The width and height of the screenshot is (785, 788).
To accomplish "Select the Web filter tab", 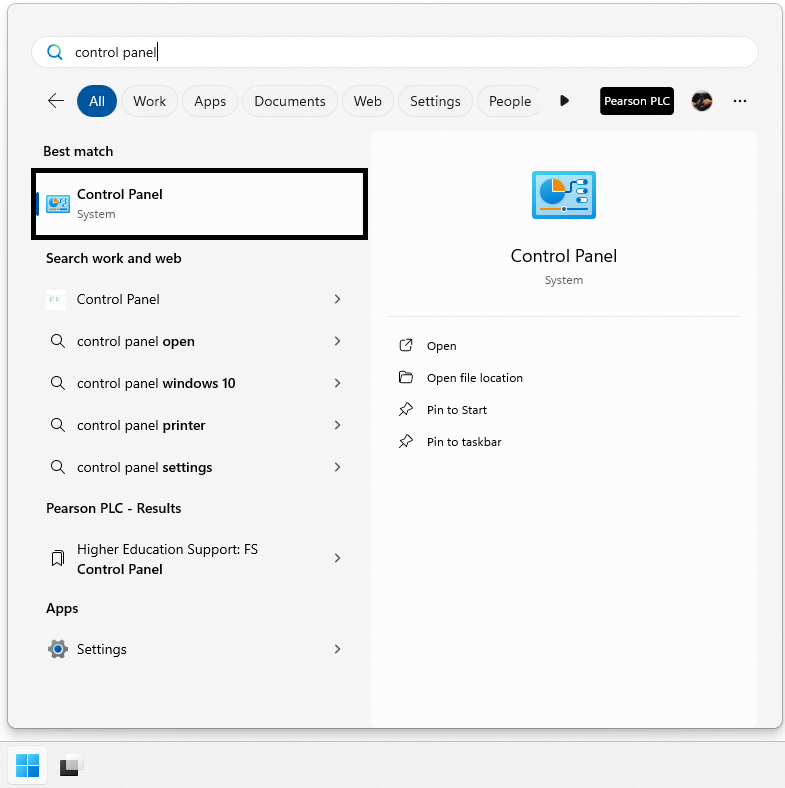I will (x=367, y=101).
